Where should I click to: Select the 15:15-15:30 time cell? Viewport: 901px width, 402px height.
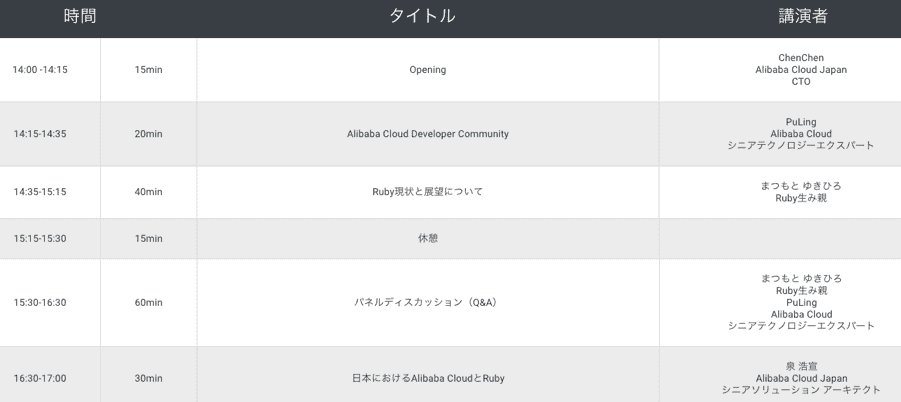40,239
